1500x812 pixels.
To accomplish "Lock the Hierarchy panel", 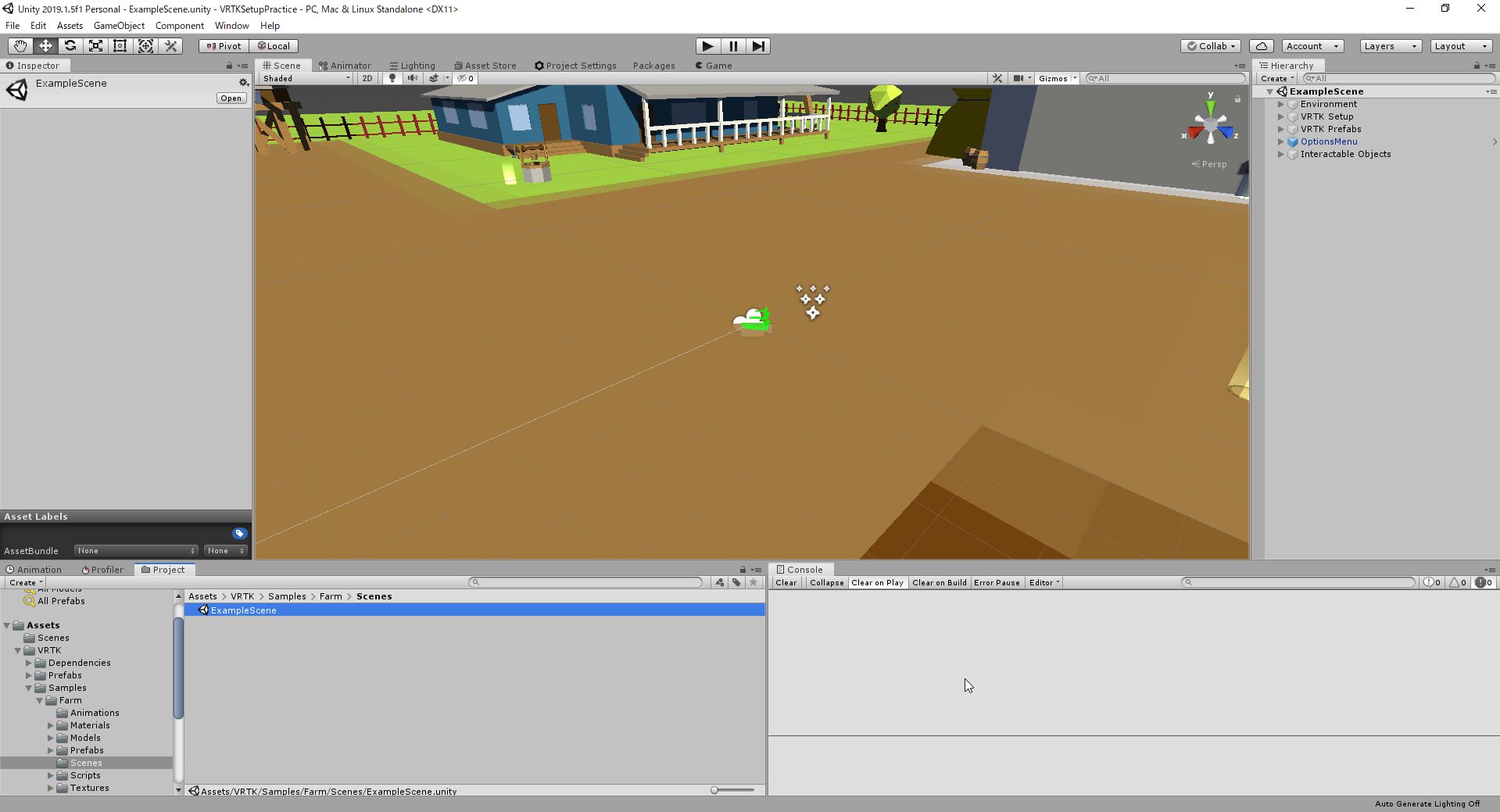I will (x=1477, y=66).
